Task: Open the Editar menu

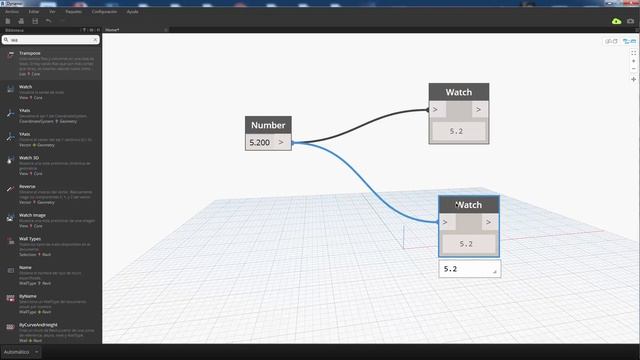Action: 34,12
